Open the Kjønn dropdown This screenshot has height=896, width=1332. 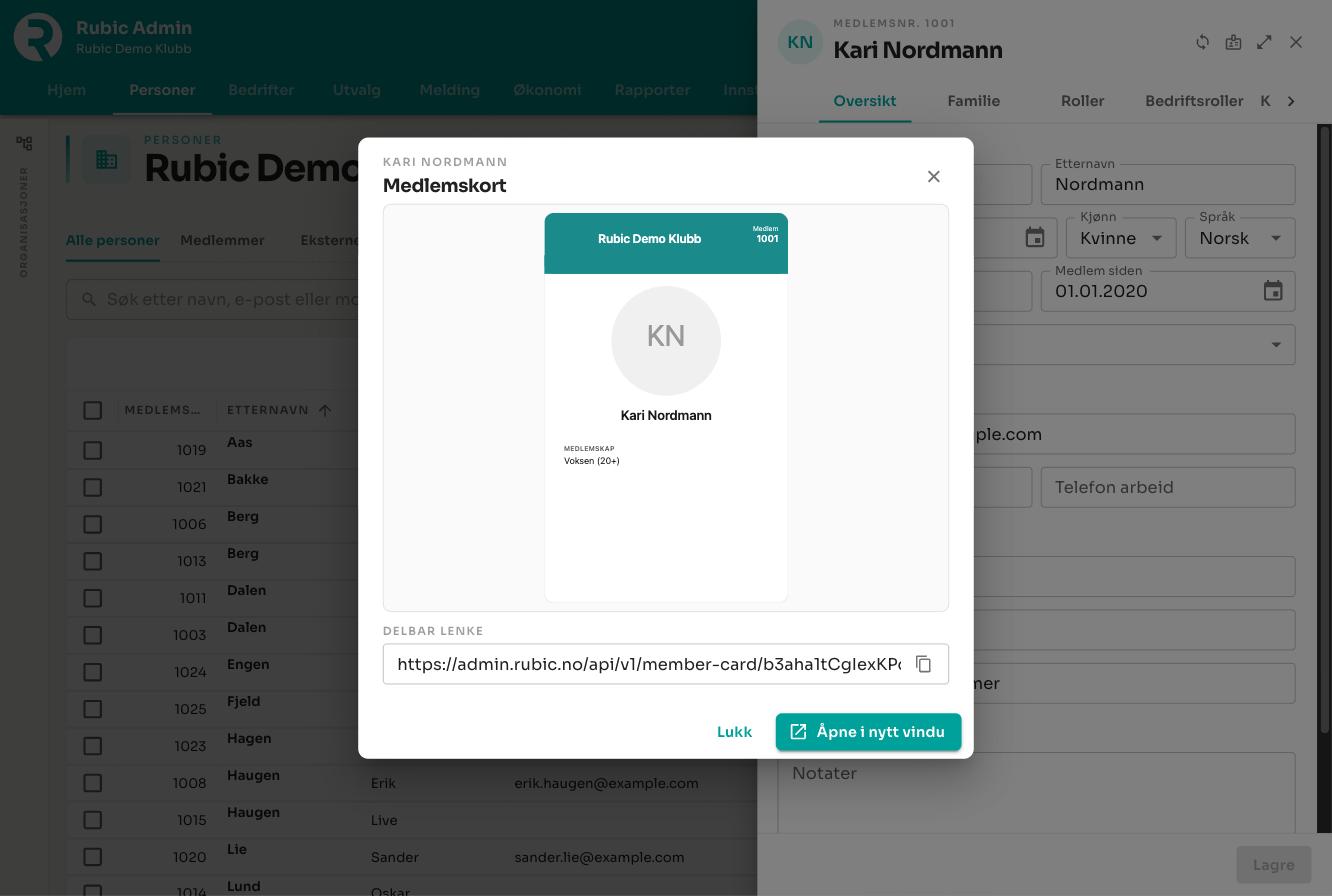pyautogui.click(x=1121, y=238)
